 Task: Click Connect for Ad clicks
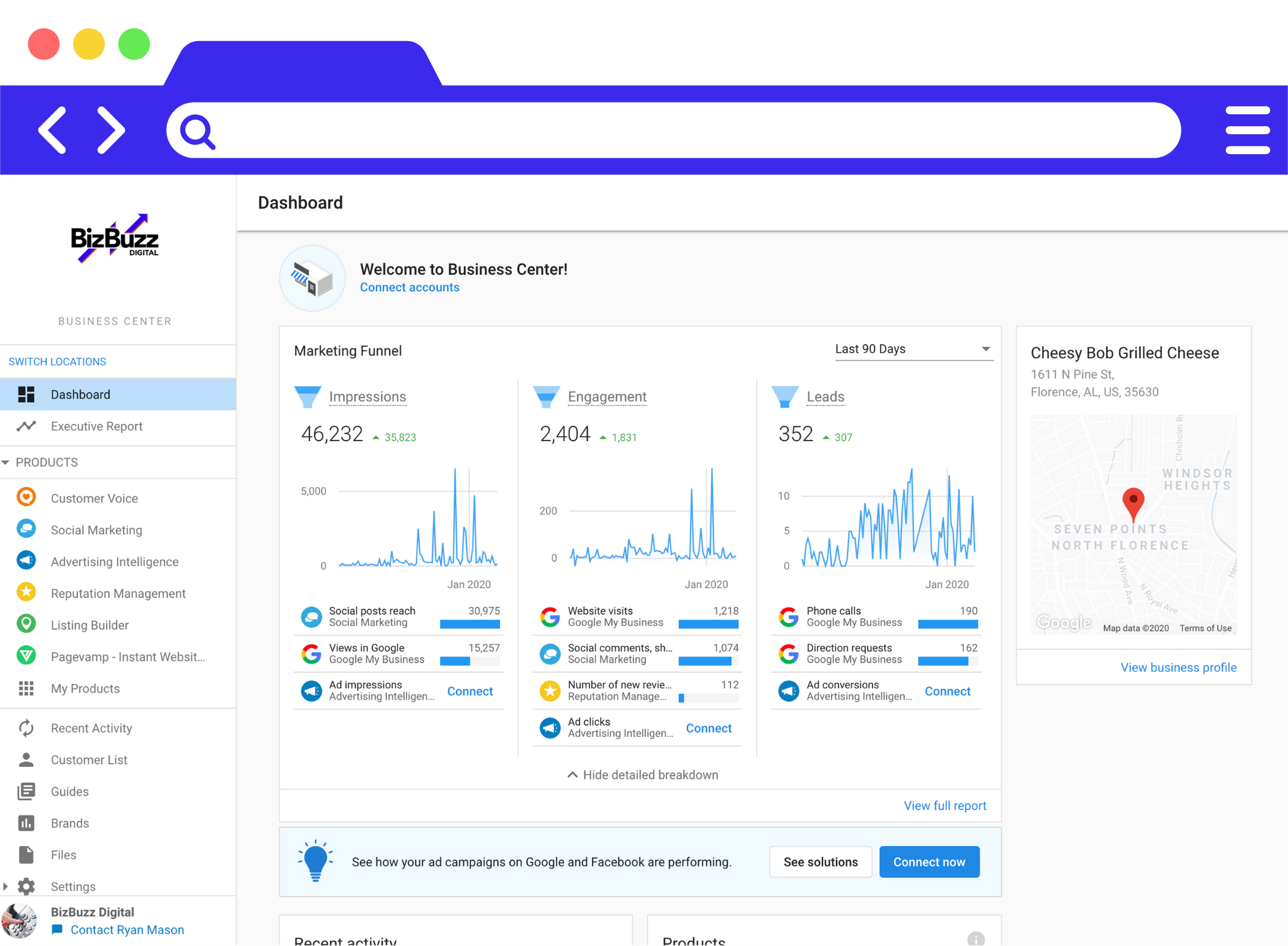(708, 728)
